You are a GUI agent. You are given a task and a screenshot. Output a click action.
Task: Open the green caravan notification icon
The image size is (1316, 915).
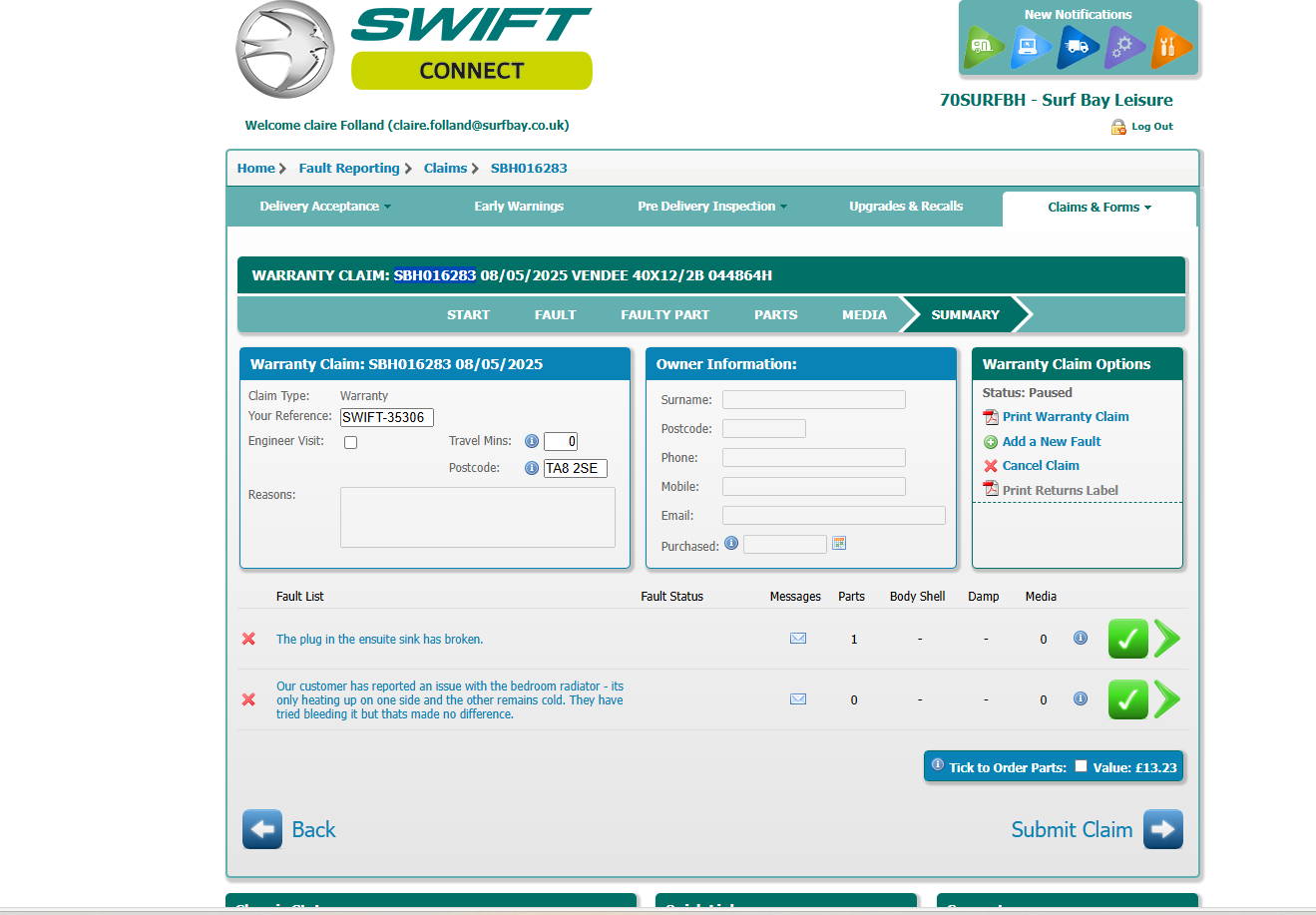pyautogui.click(x=984, y=46)
